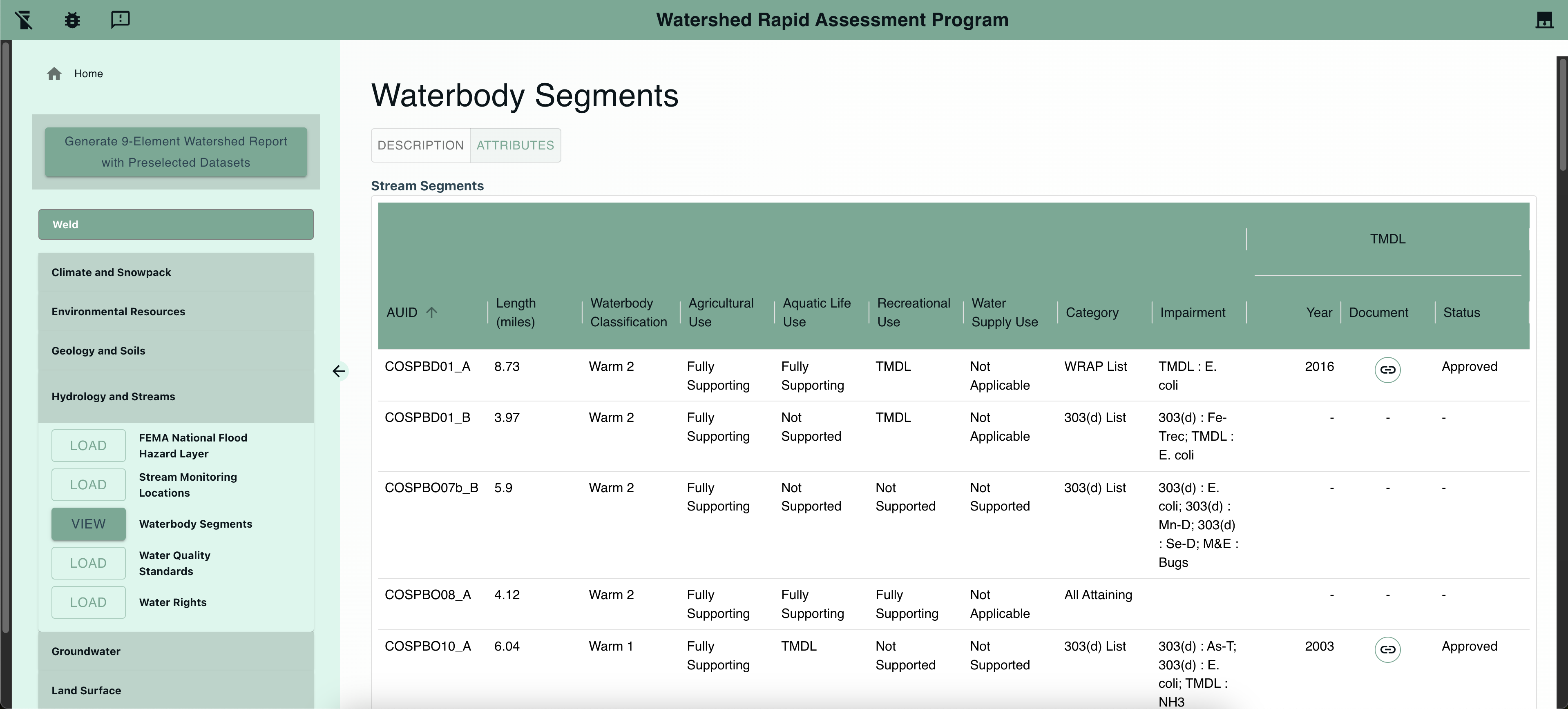The height and width of the screenshot is (709, 1568).
Task: Open TMDL document link for COSPBO10_A
Action: click(x=1387, y=649)
